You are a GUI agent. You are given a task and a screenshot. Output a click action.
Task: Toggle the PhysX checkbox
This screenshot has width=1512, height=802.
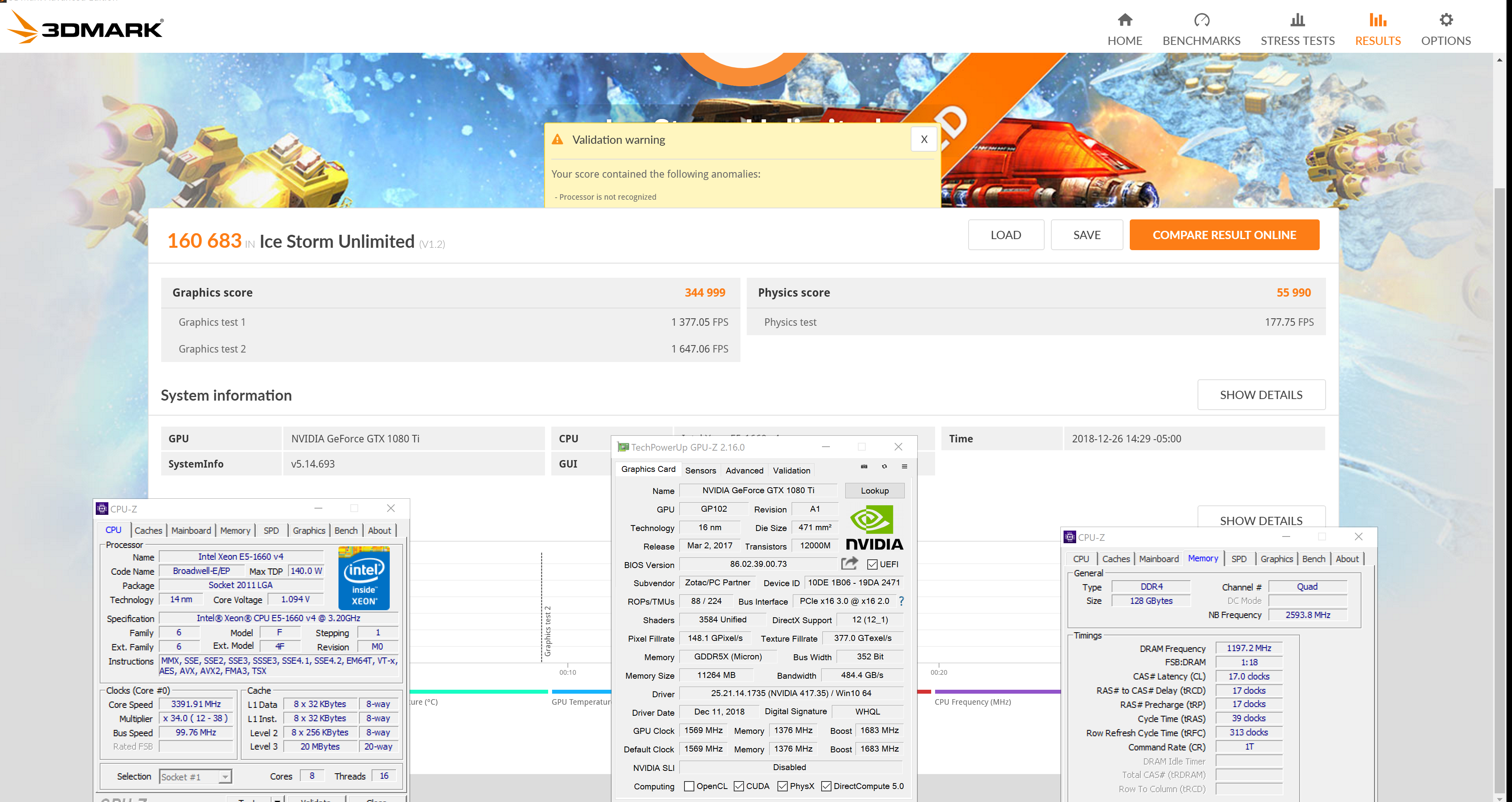(x=783, y=786)
